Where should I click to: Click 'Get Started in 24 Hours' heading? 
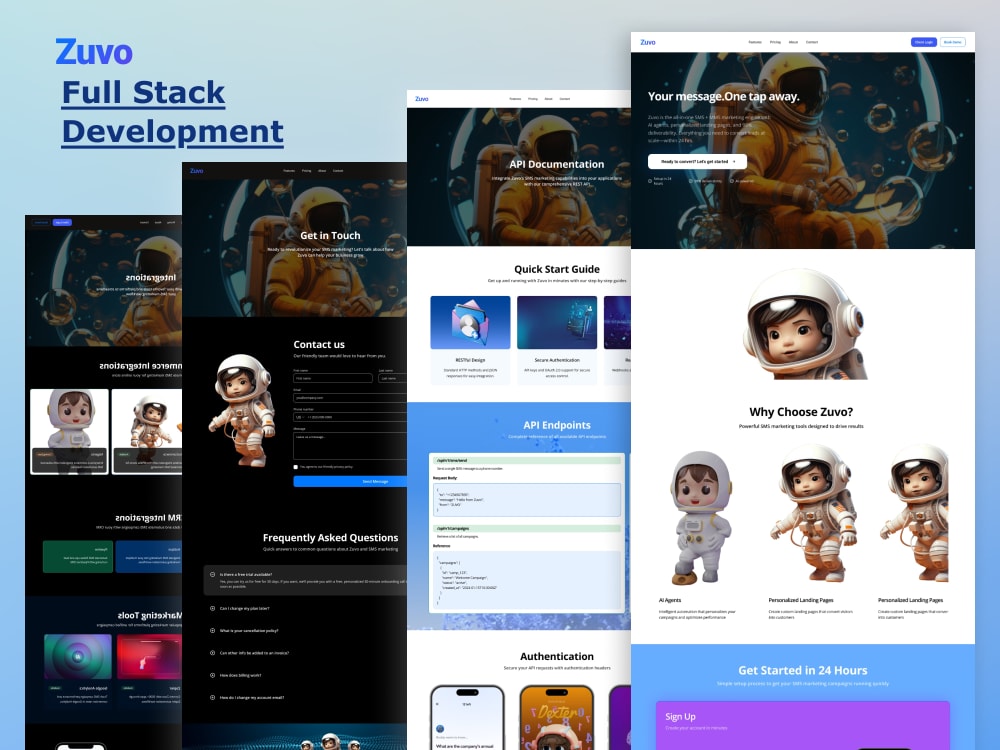click(x=802, y=670)
